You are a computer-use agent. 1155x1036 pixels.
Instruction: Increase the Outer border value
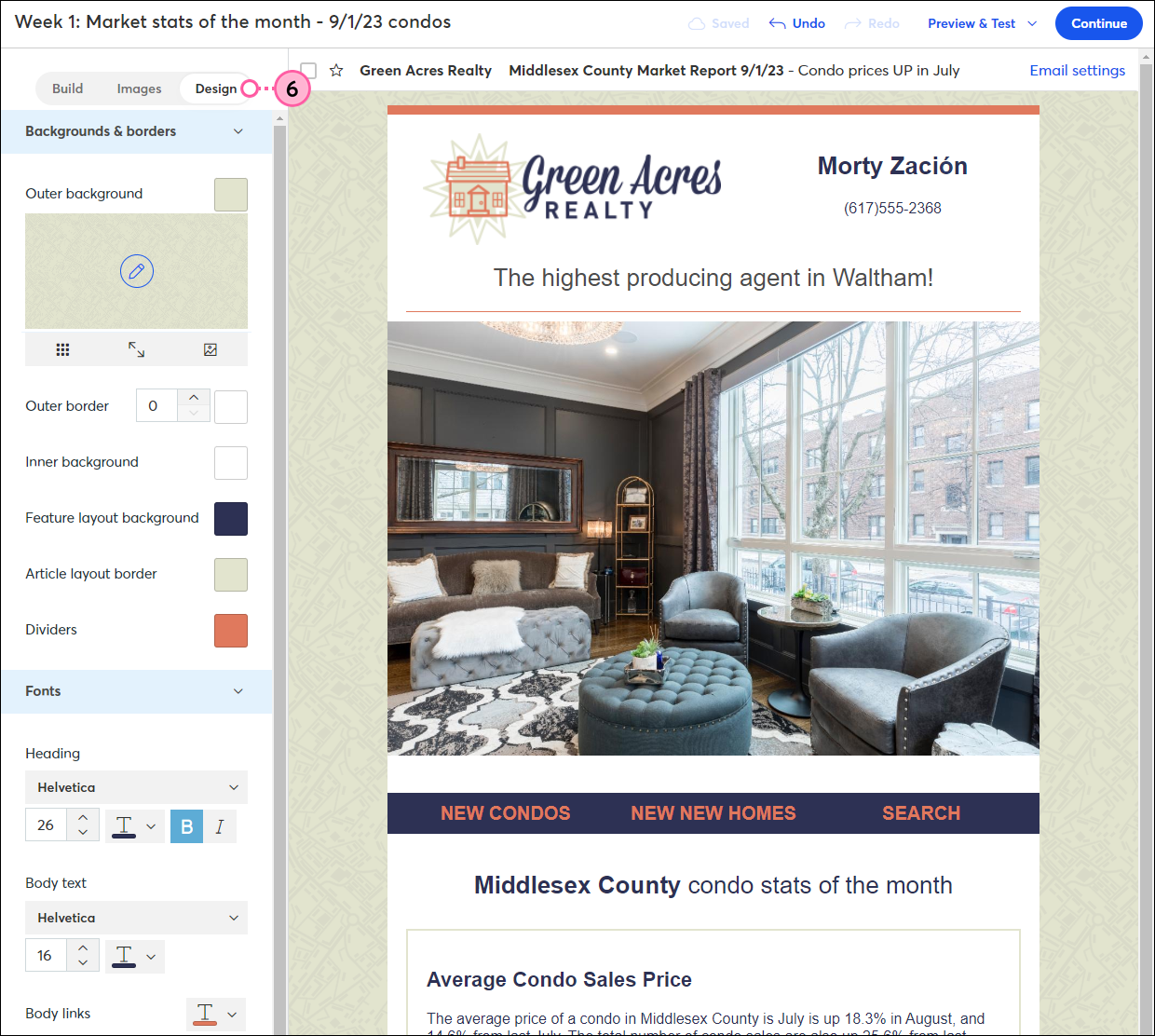point(194,398)
